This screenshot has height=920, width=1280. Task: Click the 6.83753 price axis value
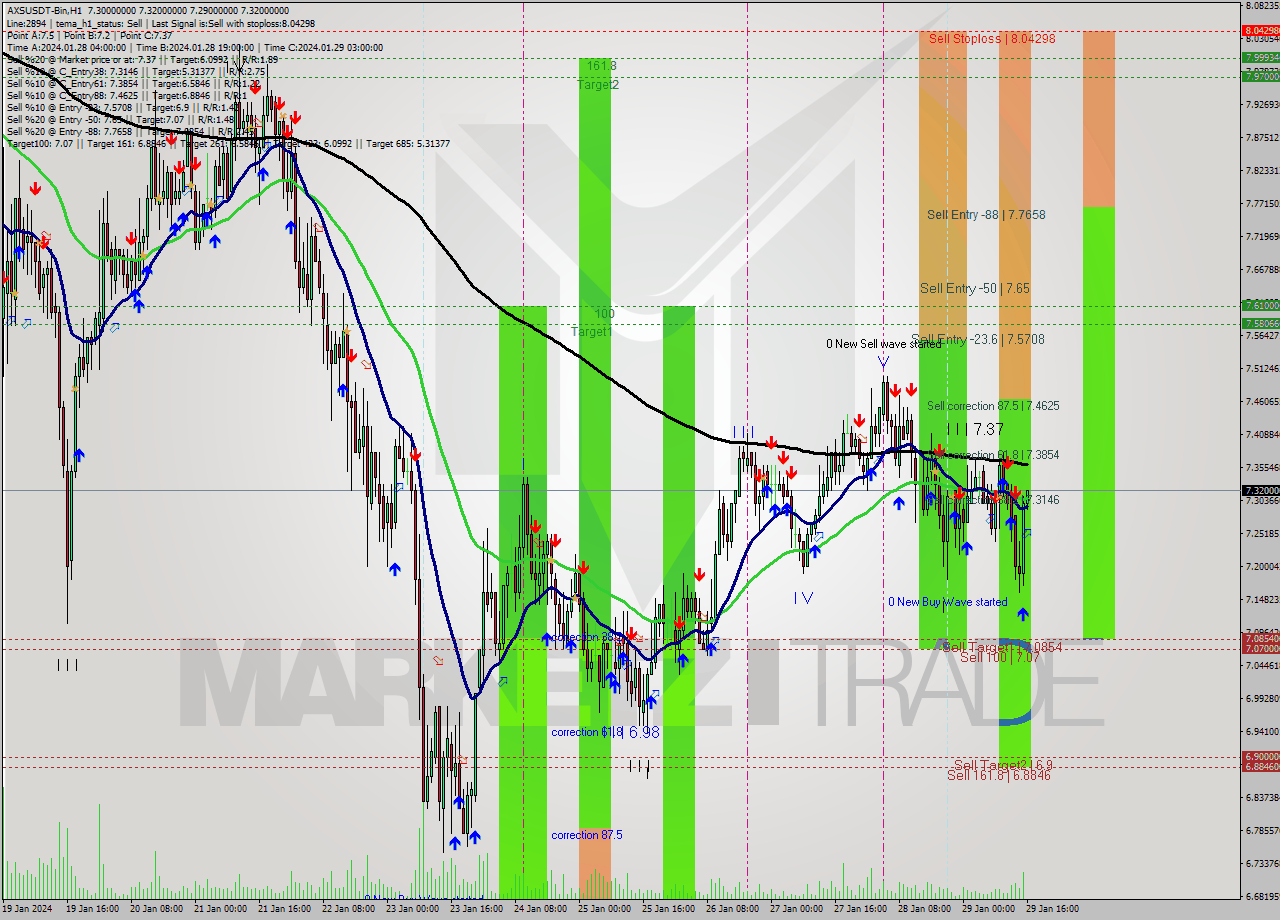pyautogui.click(x=1262, y=797)
